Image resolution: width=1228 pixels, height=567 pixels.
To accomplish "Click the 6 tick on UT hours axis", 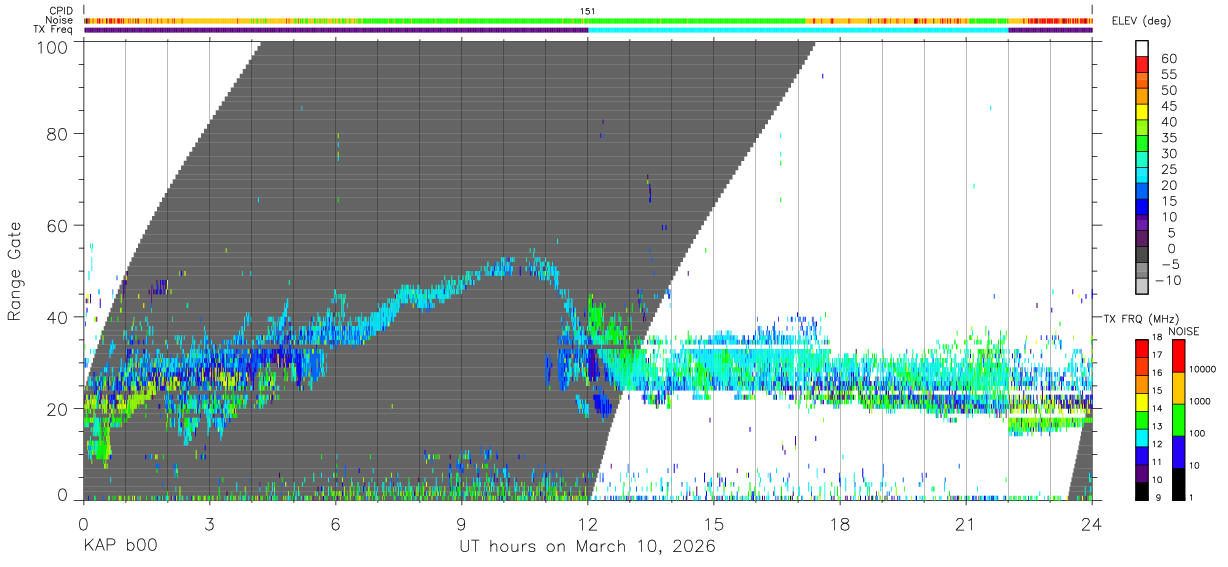I will click(335, 524).
